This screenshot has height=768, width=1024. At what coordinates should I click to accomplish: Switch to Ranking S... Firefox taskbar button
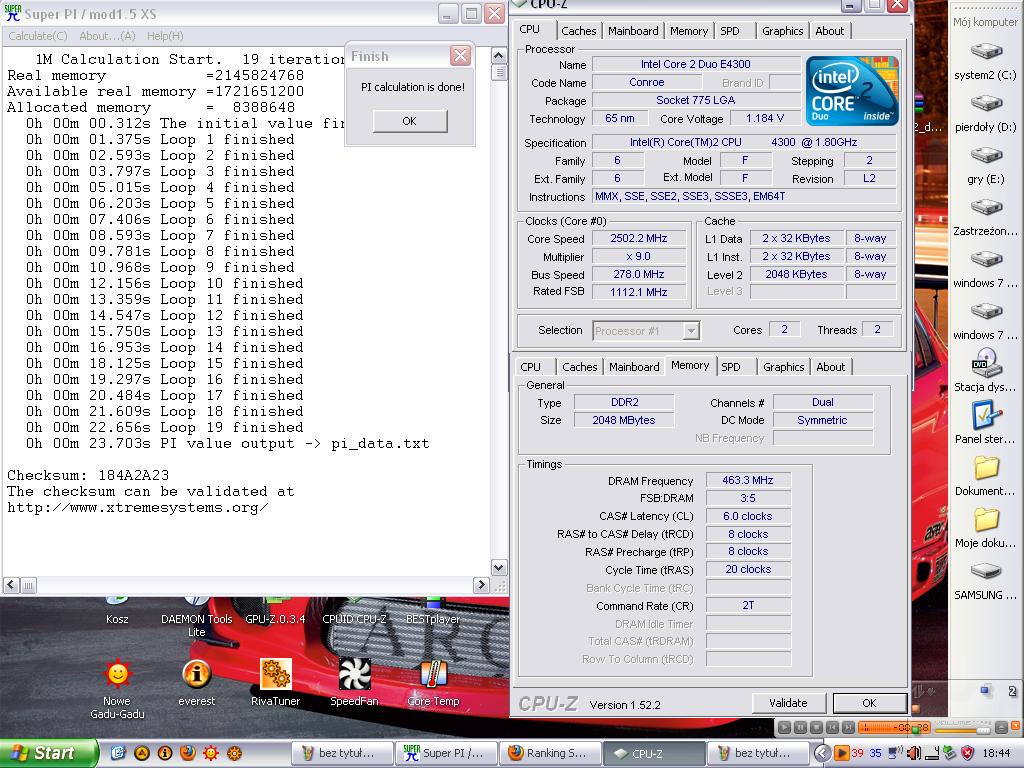[549, 753]
